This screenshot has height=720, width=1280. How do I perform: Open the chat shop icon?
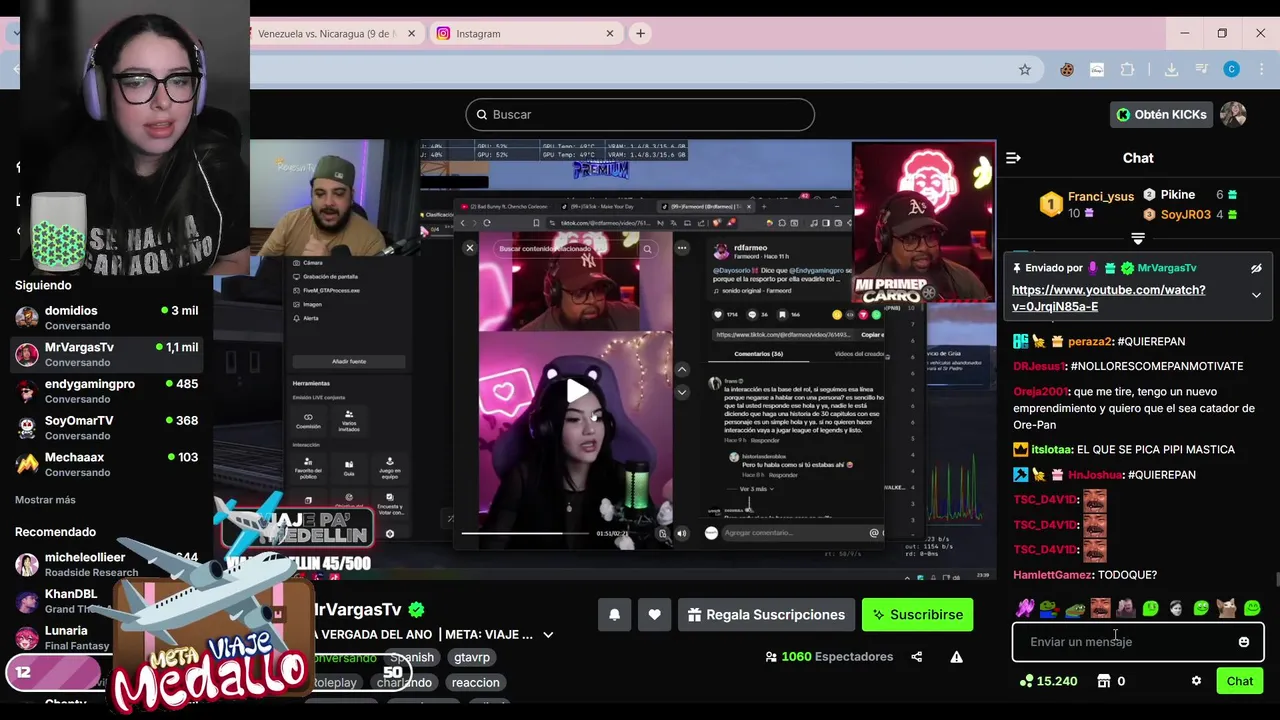tap(1104, 681)
